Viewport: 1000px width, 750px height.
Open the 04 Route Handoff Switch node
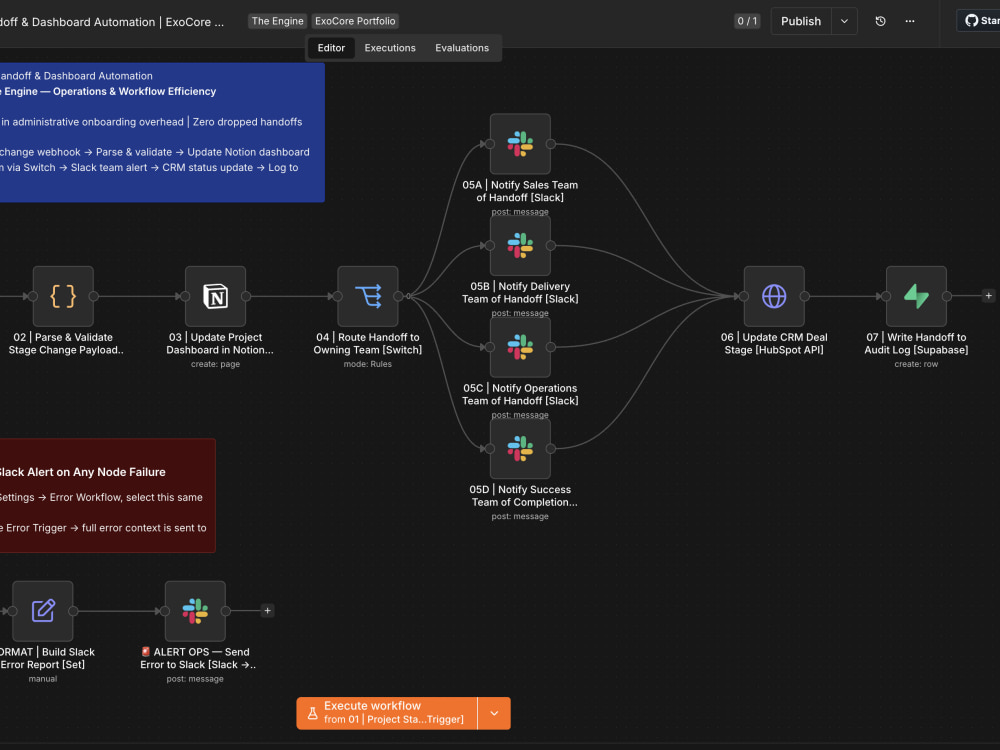click(x=368, y=297)
